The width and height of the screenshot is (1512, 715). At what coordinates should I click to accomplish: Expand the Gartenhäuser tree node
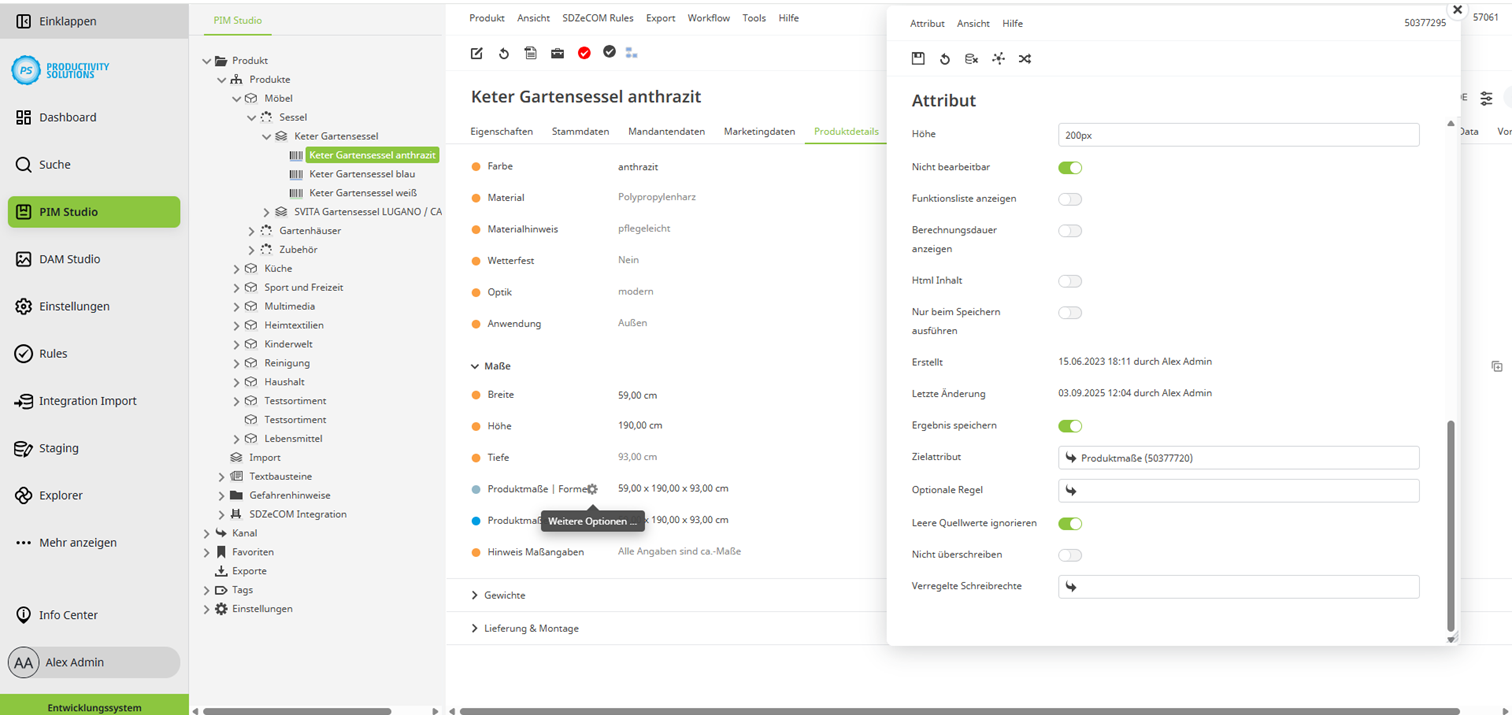point(252,231)
